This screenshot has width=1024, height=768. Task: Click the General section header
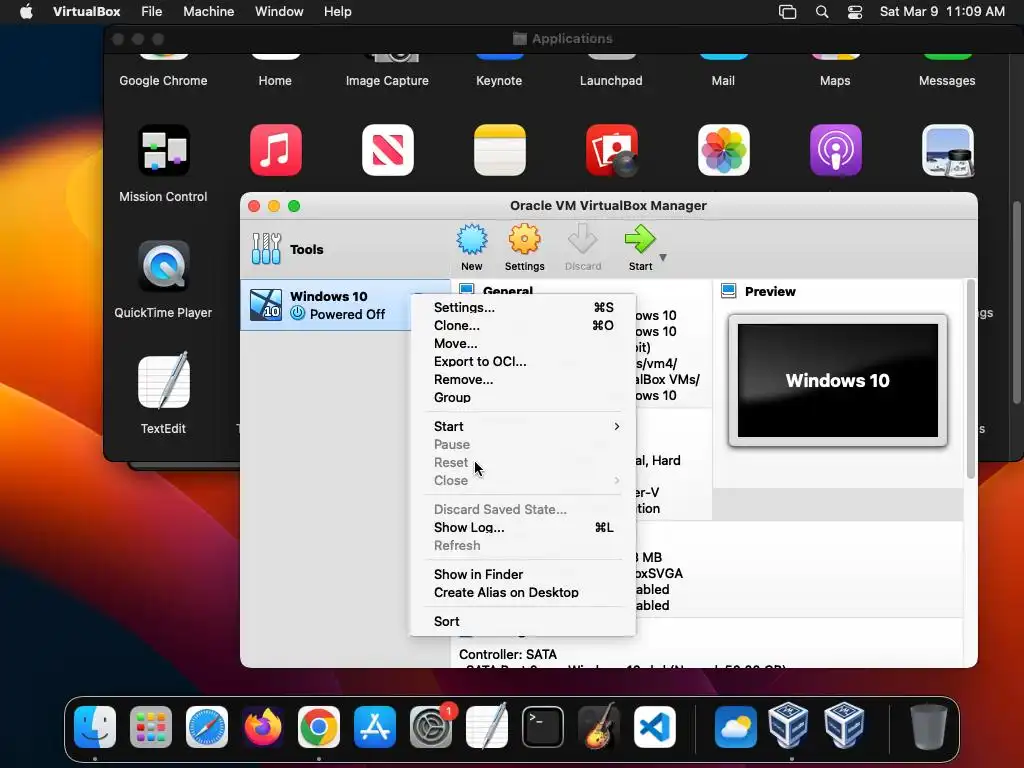[507, 291]
